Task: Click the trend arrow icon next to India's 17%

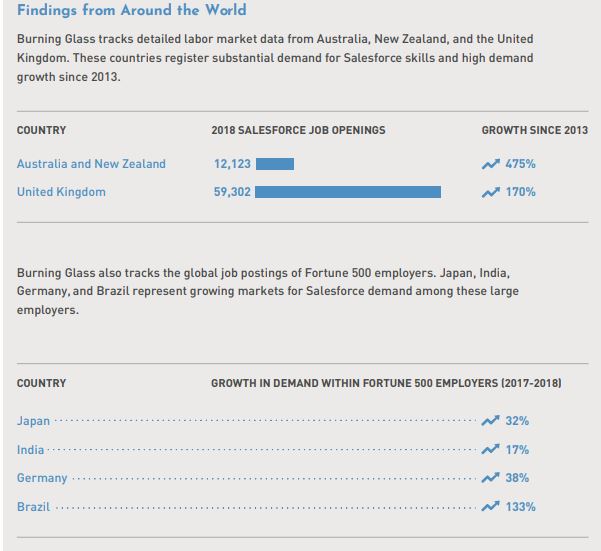Action: coord(491,449)
